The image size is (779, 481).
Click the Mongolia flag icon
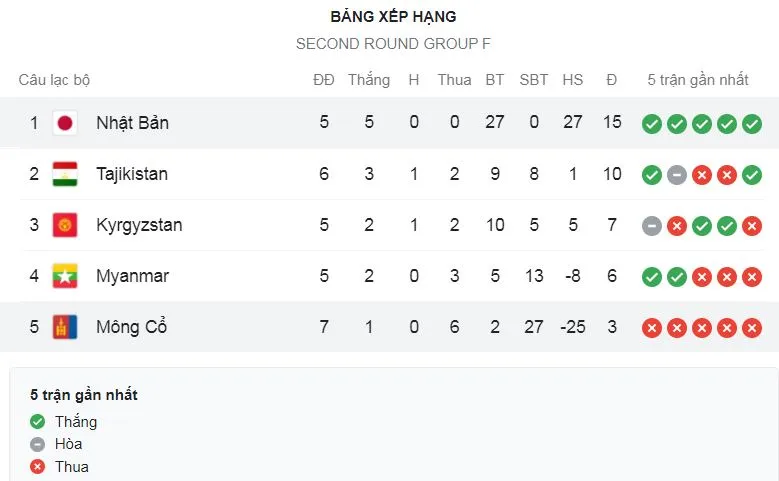pos(65,327)
